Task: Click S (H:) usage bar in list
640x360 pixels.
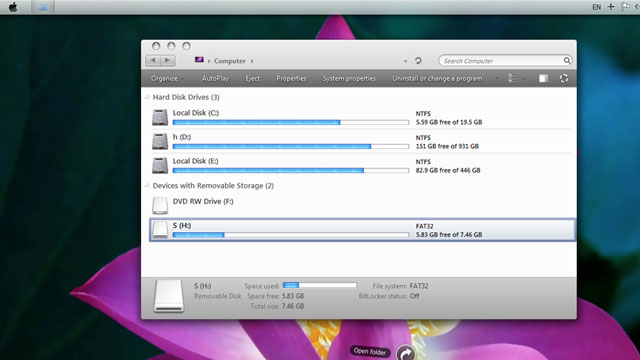Action: (291, 235)
